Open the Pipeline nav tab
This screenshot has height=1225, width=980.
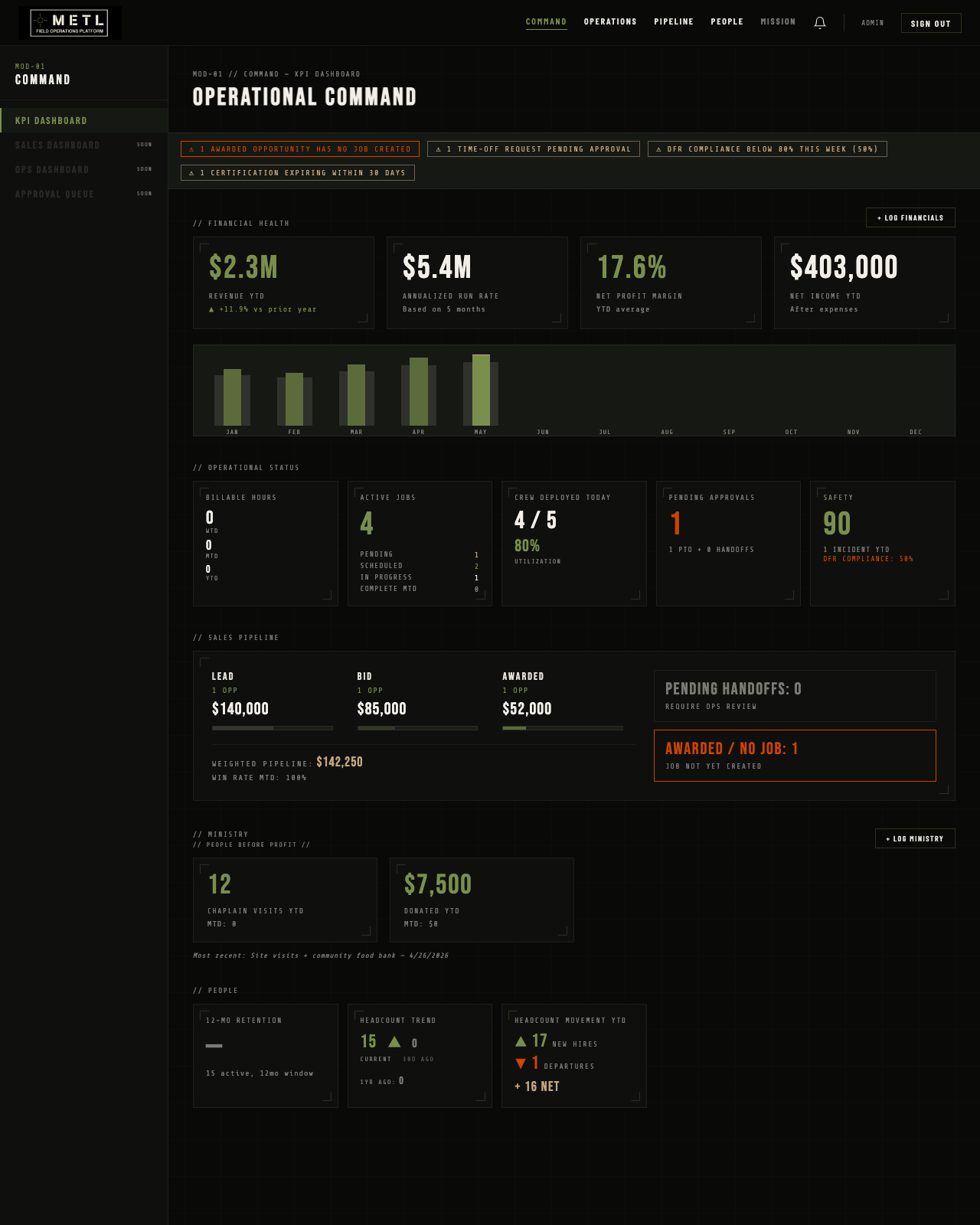674,22
